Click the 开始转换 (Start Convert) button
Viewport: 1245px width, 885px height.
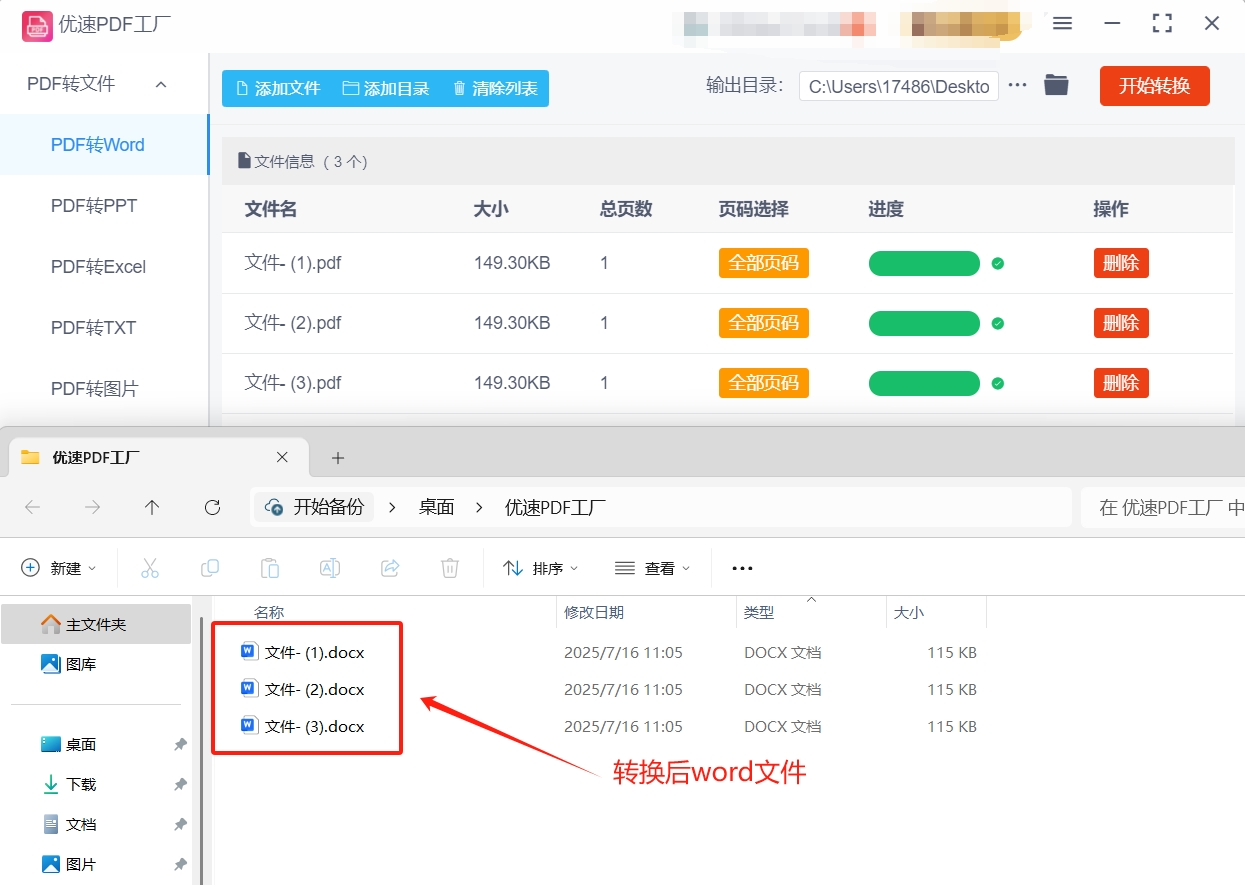1154,85
